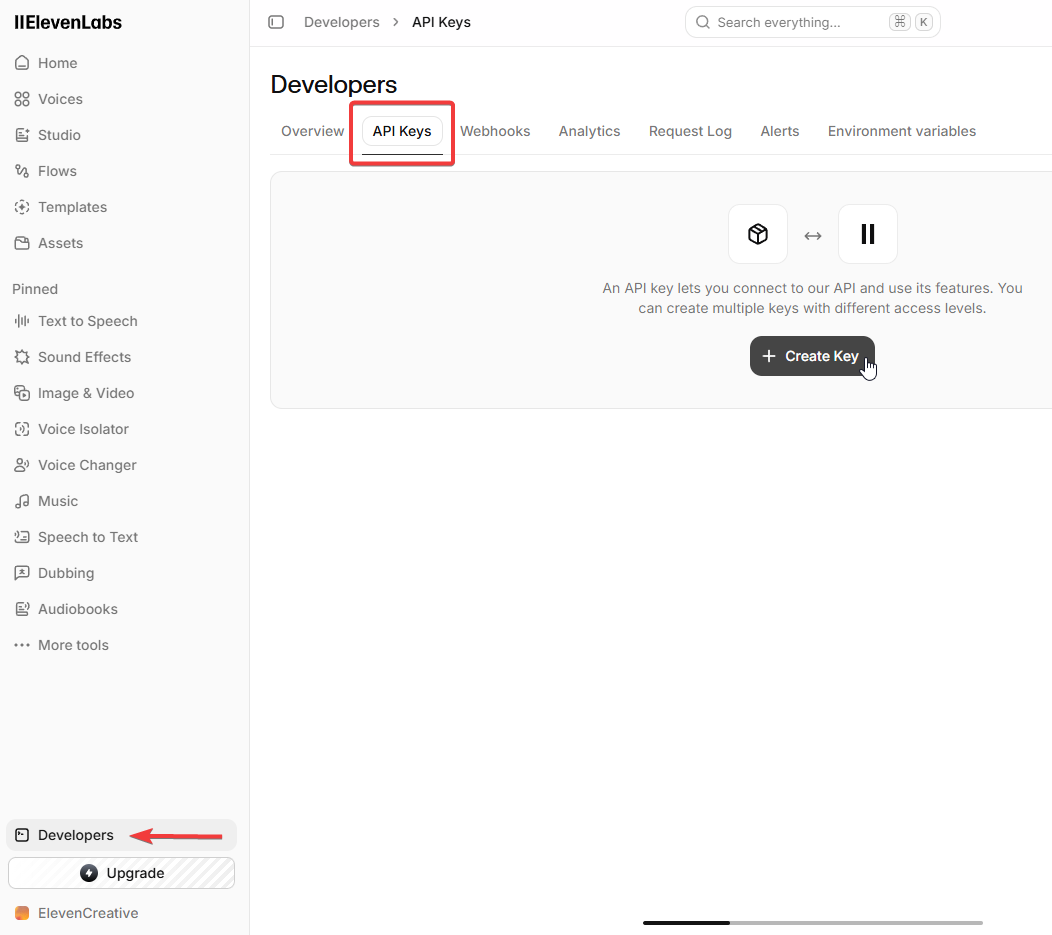1052x935 pixels.
Task: Open the Voice Isolator label
Action: click(83, 429)
